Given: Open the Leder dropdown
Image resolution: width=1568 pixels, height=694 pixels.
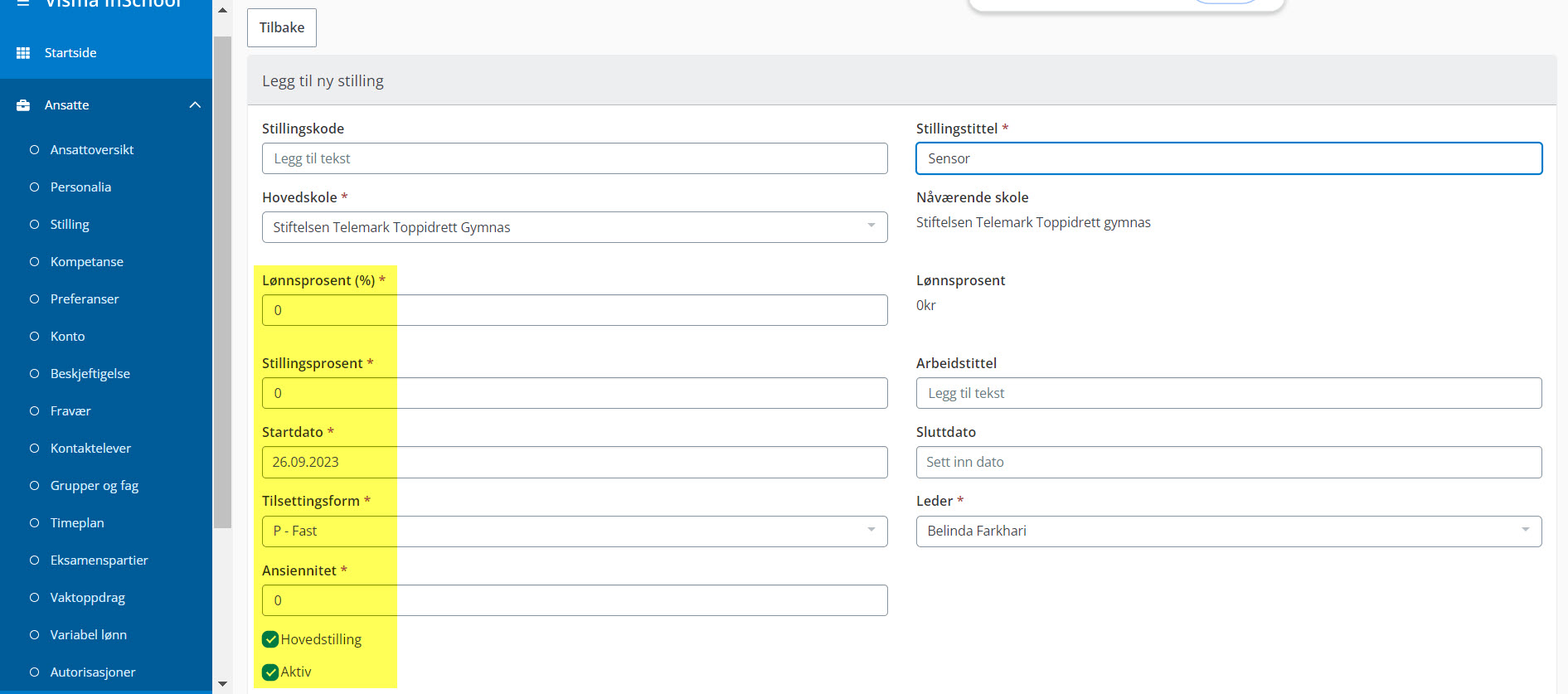Looking at the screenshot, I should 1229,531.
